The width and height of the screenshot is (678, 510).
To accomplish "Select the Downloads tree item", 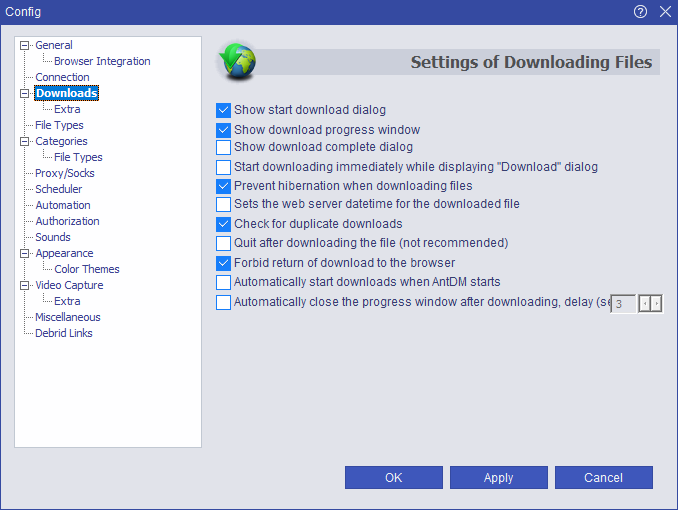I will pos(67,93).
